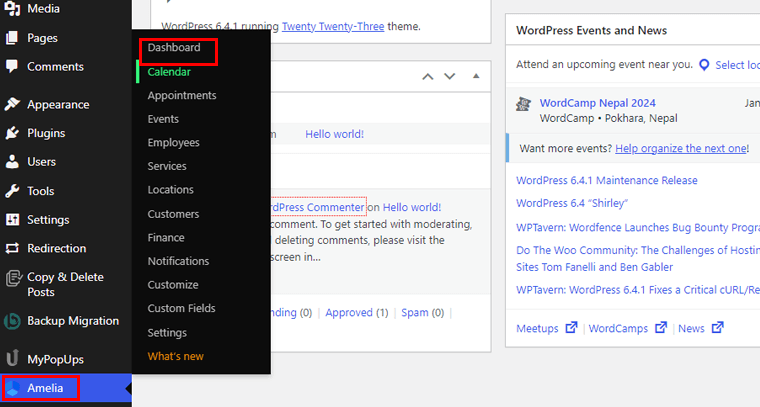Move widget up with the up chevron
760x407 pixels.
coord(428,77)
